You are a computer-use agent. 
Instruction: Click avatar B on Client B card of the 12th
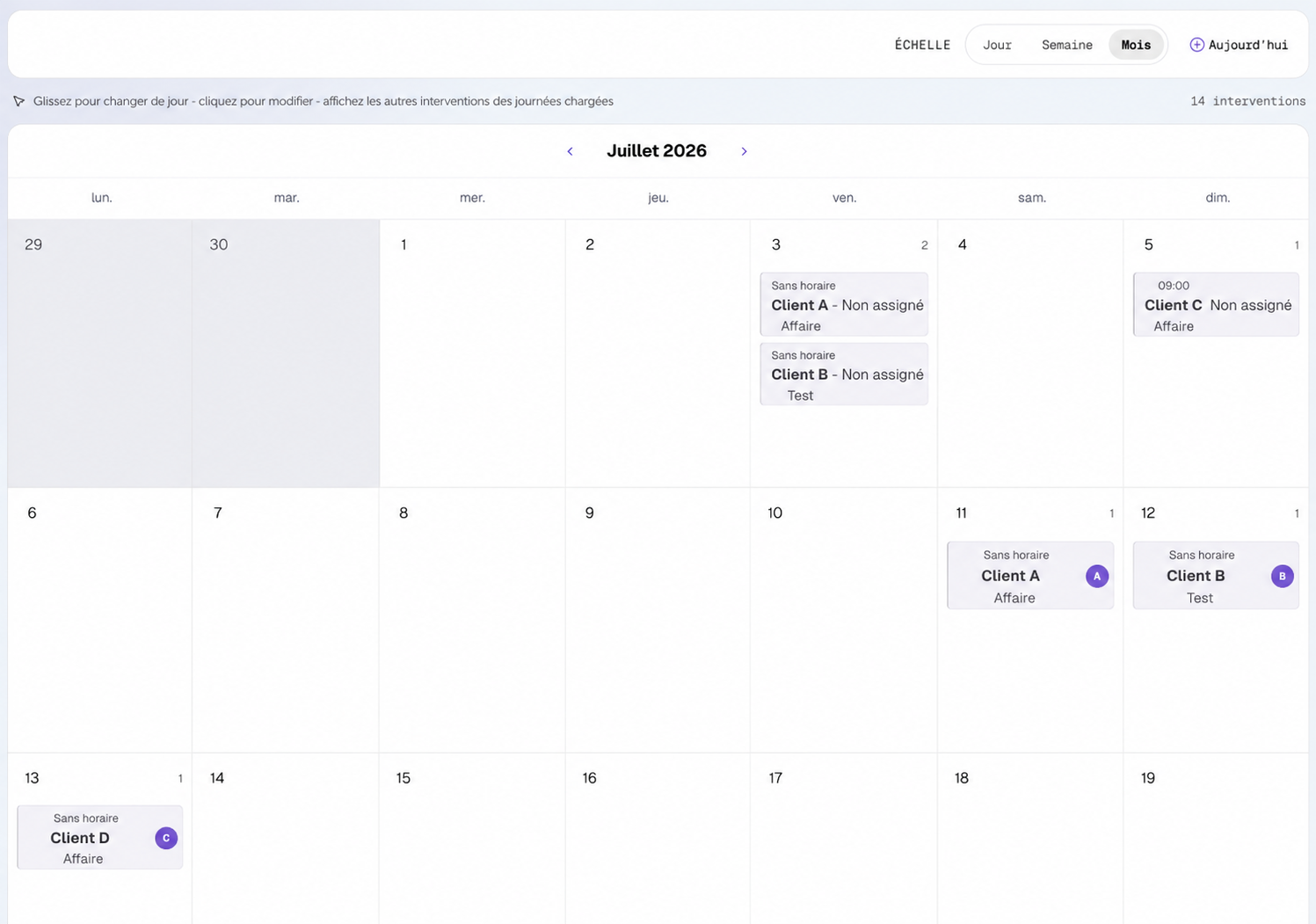pos(1282,576)
